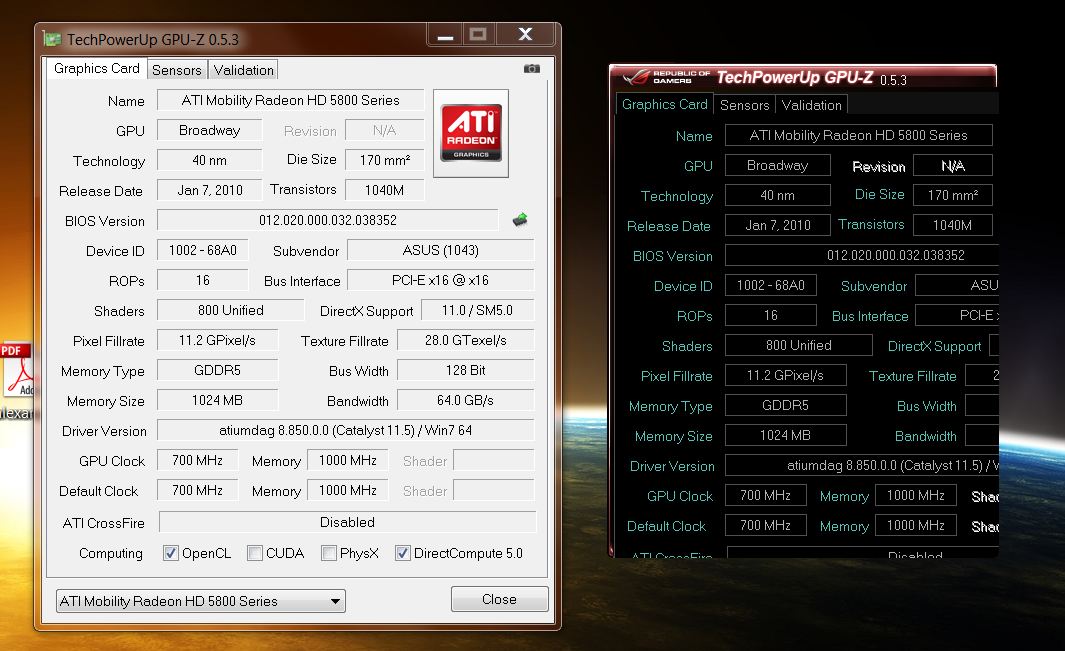Toggle the CUDA checkbox

255,553
